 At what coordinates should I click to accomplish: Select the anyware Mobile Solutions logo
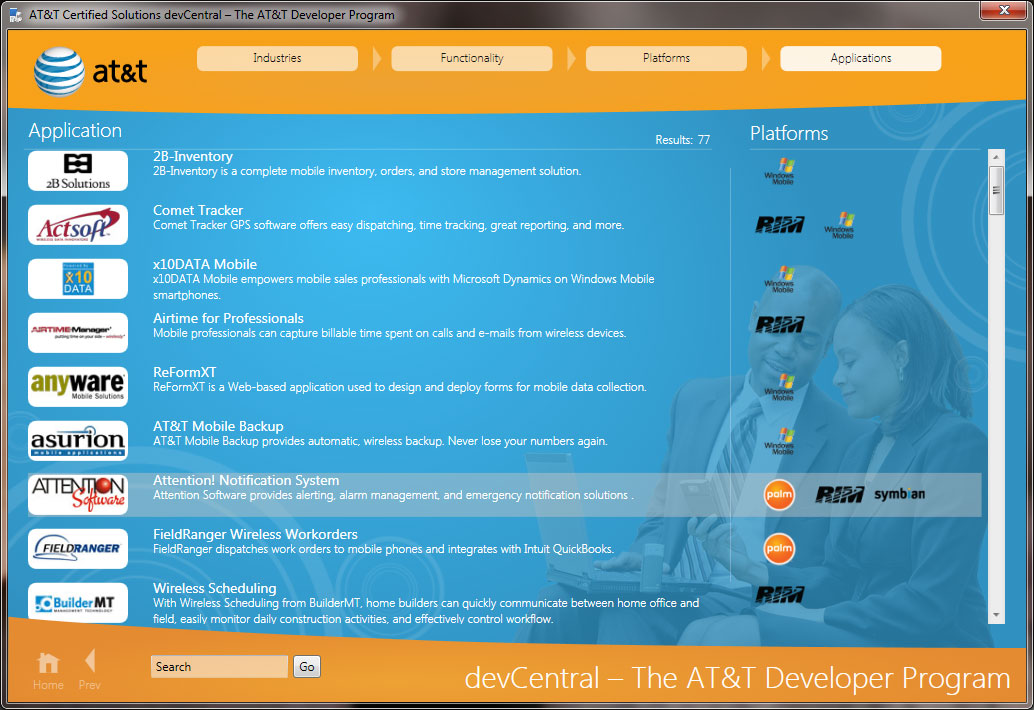click(78, 387)
